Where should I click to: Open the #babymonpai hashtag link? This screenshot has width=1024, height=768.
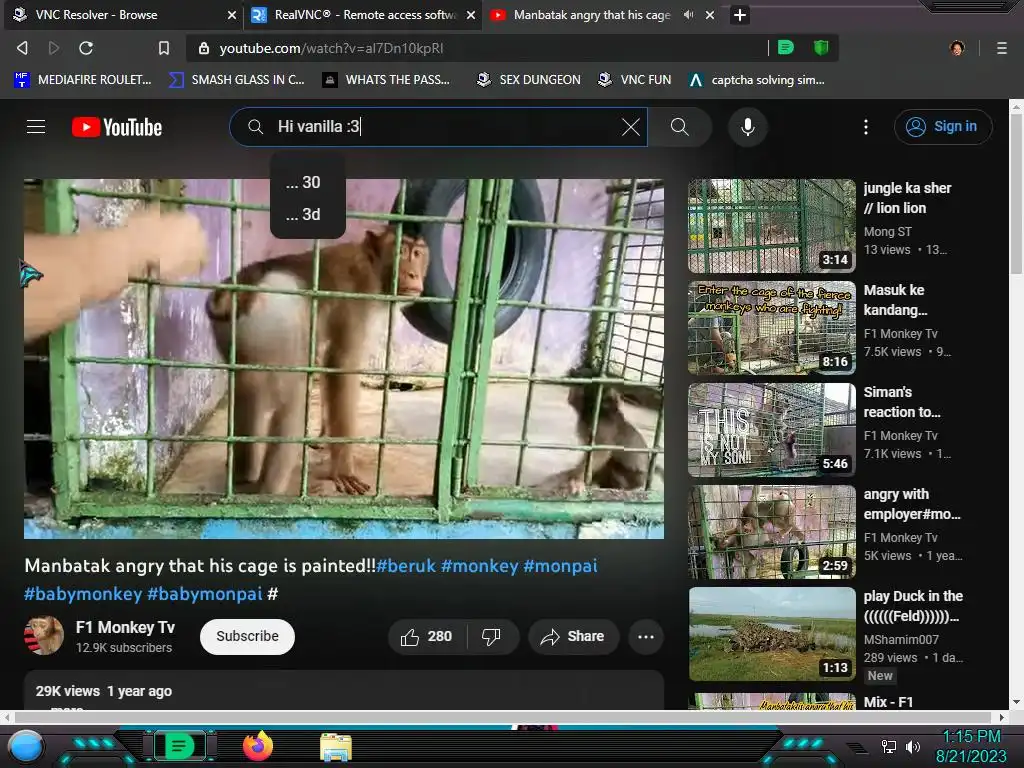tap(204, 594)
